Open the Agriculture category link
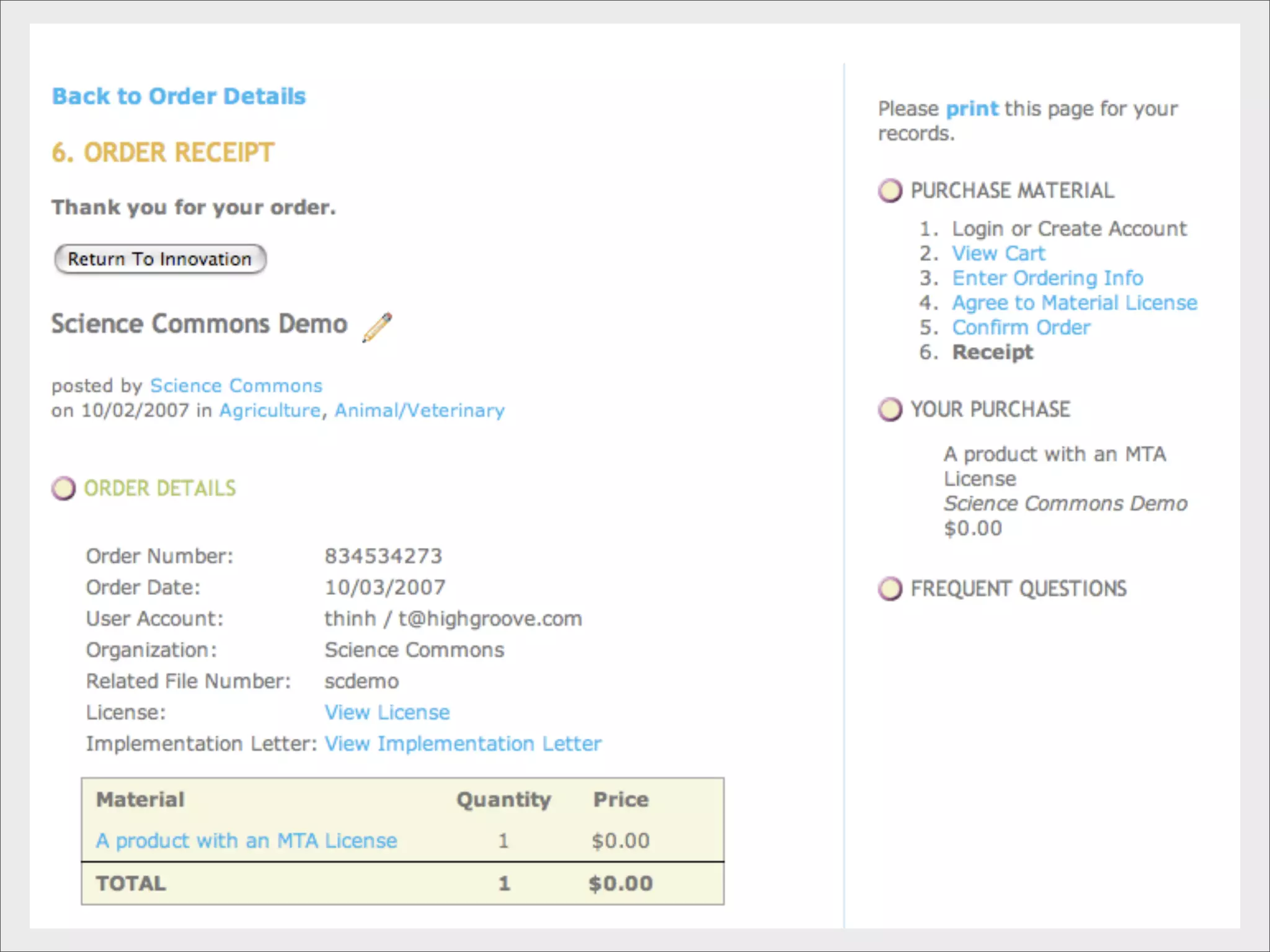1270x952 pixels. tap(270, 410)
